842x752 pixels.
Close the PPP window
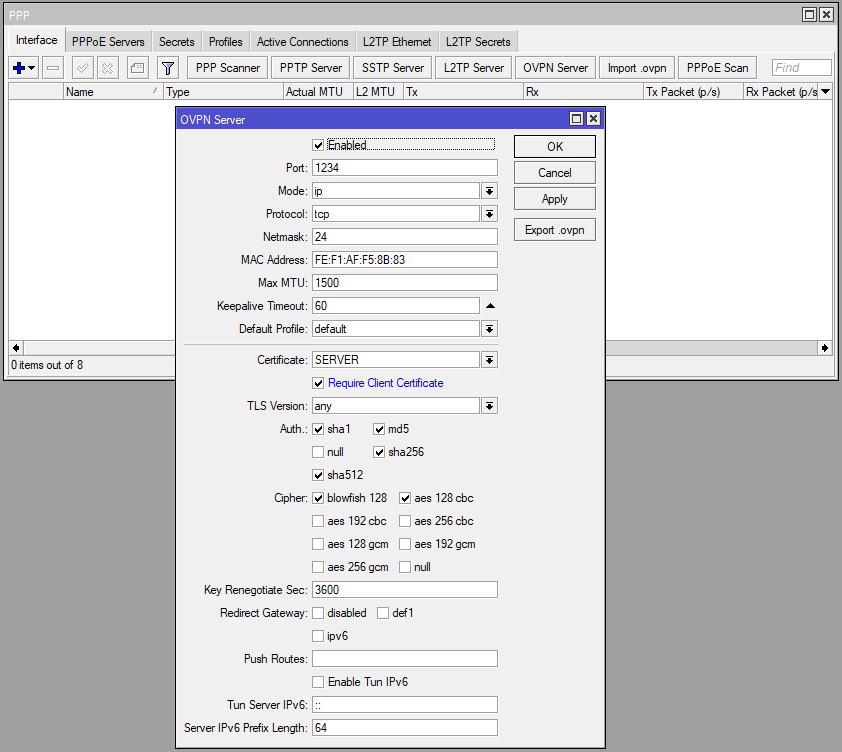[826, 15]
